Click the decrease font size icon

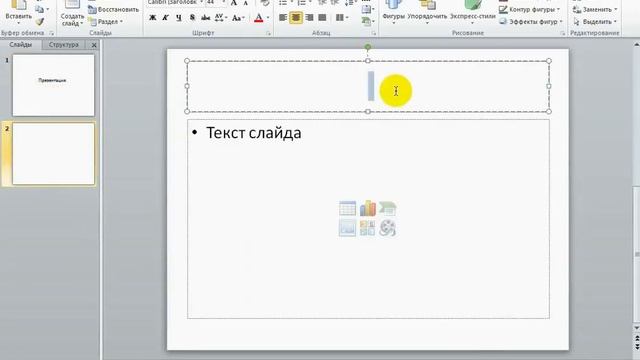(246, 3)
